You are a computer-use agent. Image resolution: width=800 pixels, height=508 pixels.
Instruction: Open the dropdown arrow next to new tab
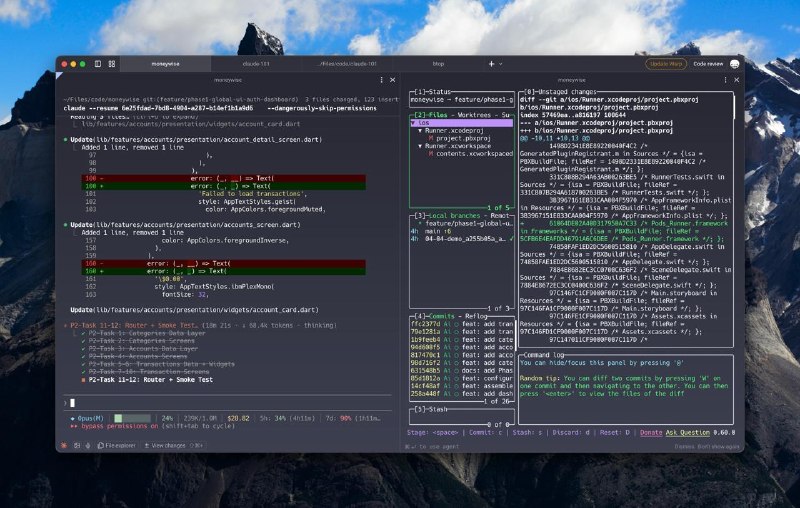click(x=500, y=63)
